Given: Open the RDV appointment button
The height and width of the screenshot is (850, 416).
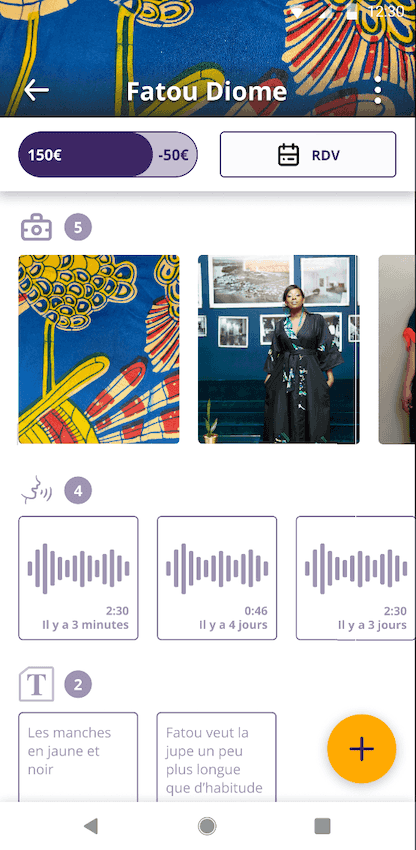Looking at the screenshot, I should [308, 154].
